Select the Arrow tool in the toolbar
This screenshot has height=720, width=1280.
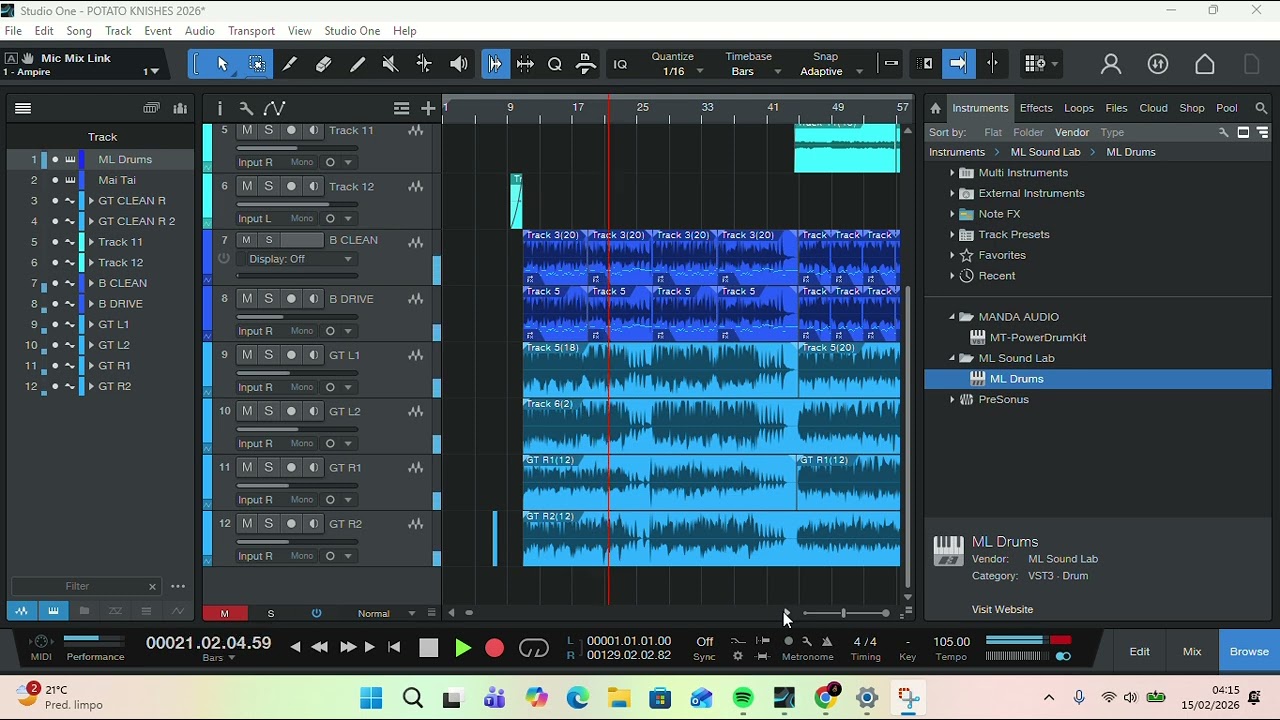click(x=222, y=64)
